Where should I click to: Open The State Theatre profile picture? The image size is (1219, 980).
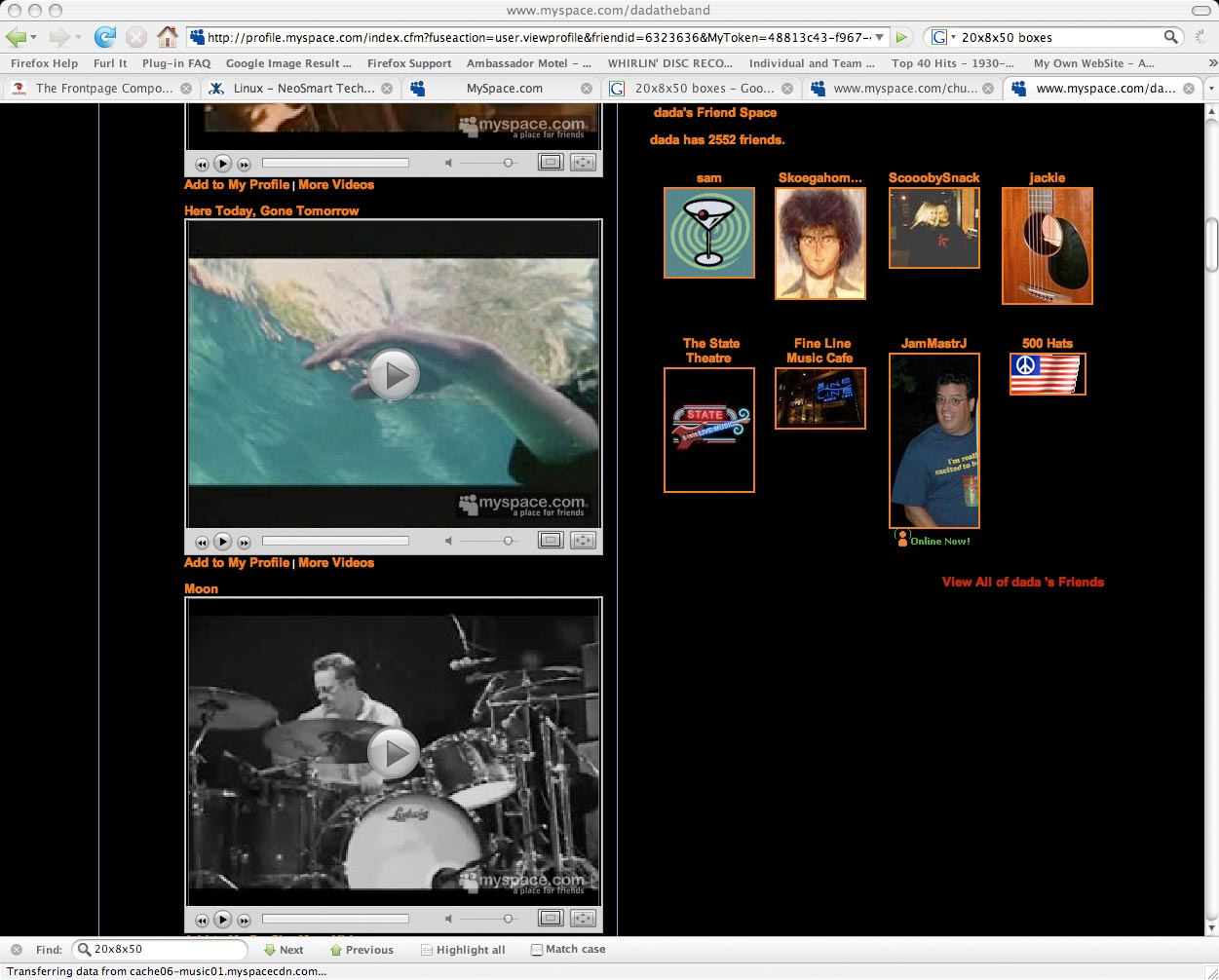(709, 430)
